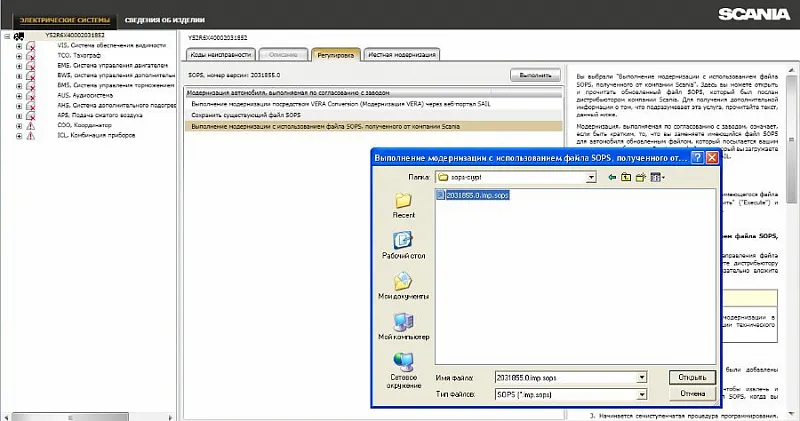Switch to Электрические системы top tab
Screen dimensions: 800x421
(x=65, y=20)
